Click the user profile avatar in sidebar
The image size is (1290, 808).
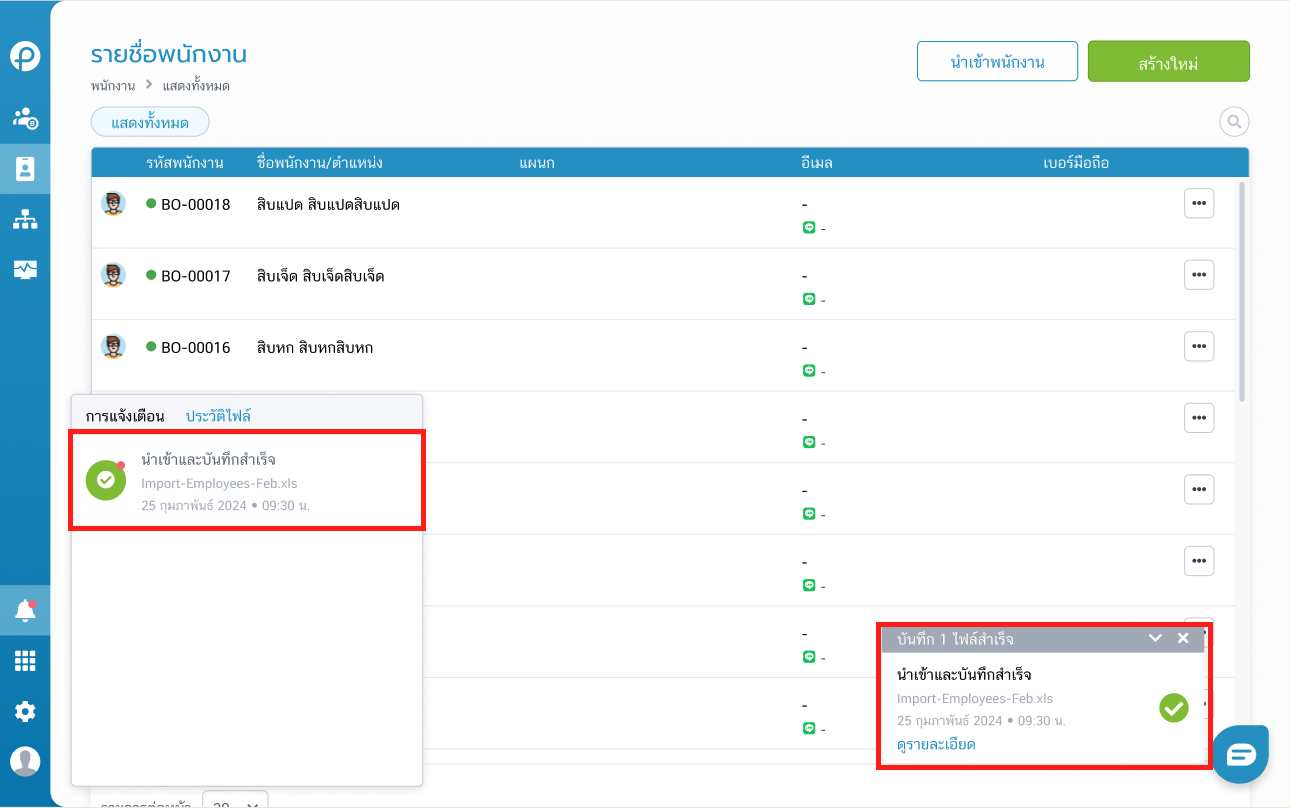(x=25, y=761)
